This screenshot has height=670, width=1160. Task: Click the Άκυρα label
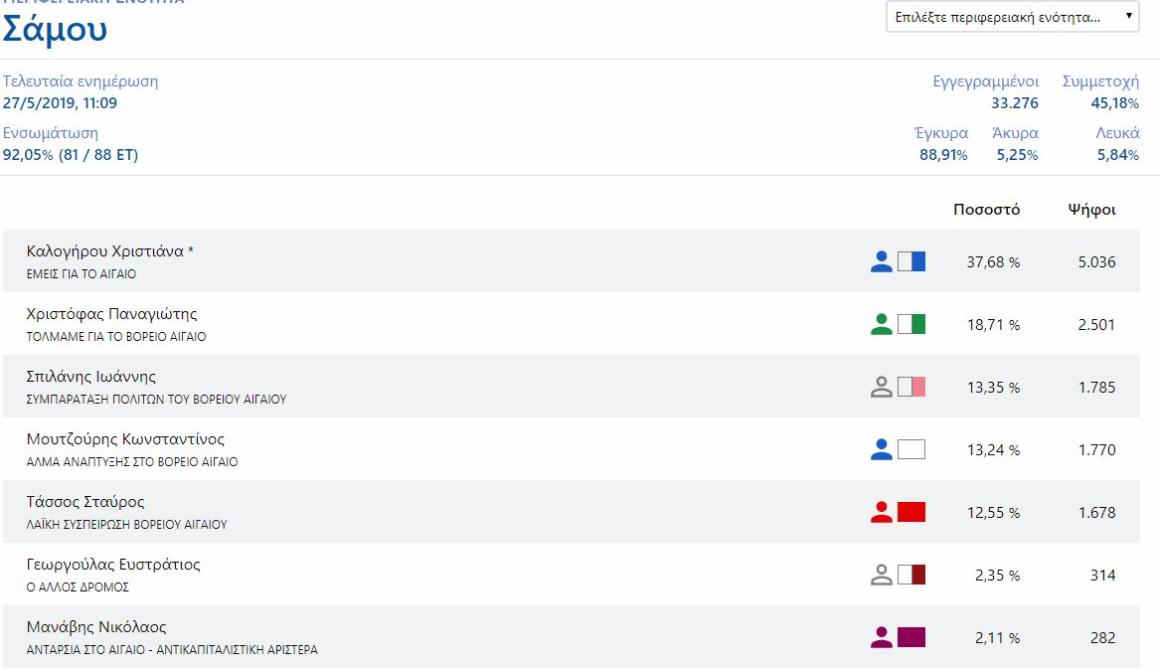pyautogui.click(x=1015, y=133)
